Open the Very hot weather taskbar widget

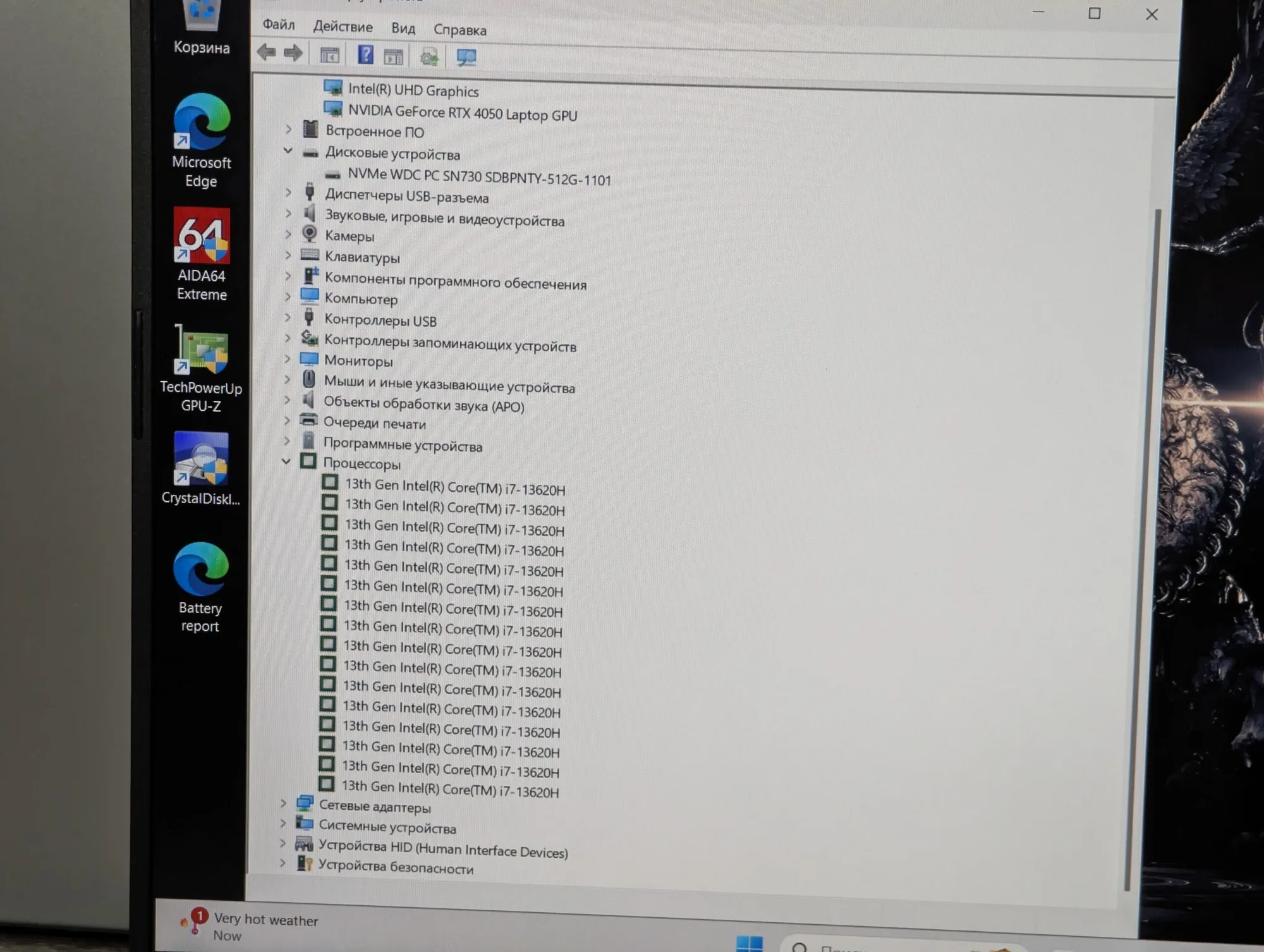click(x=250, y=927)
